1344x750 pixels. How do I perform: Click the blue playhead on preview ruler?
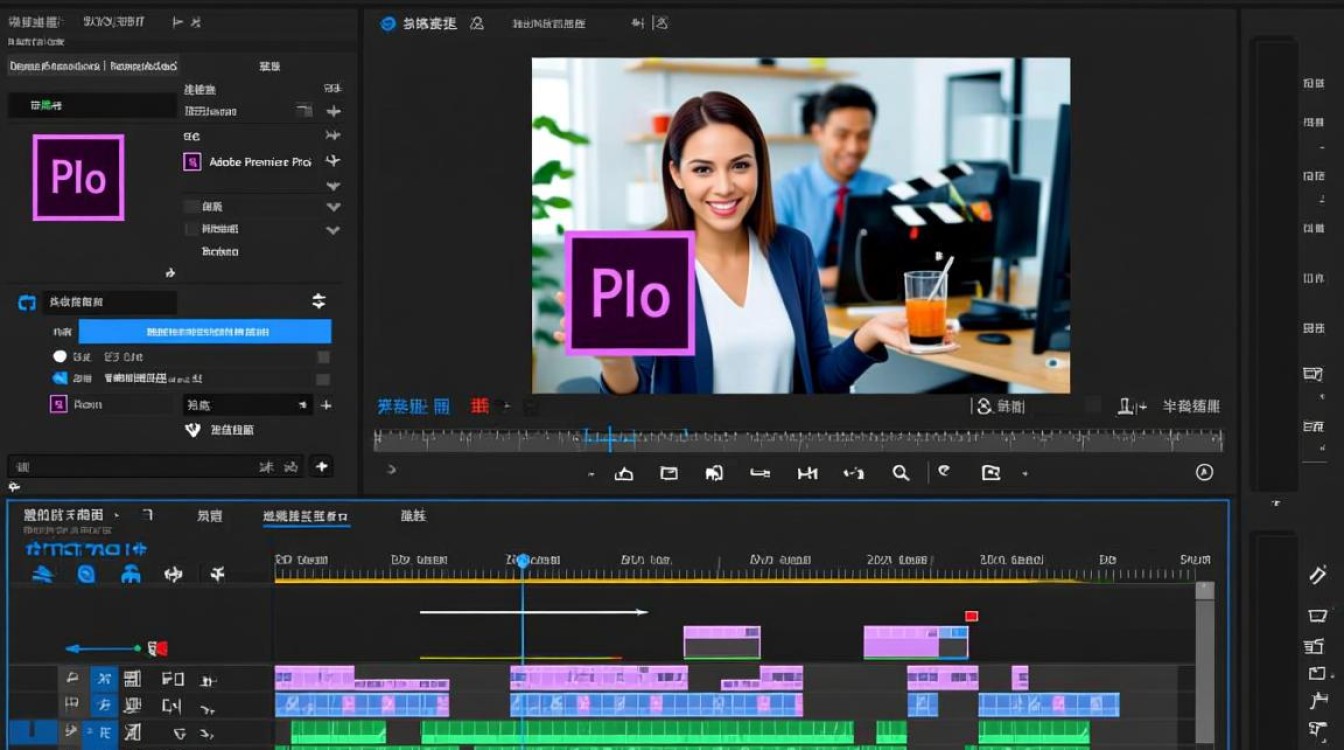click(x=609, y=438)
